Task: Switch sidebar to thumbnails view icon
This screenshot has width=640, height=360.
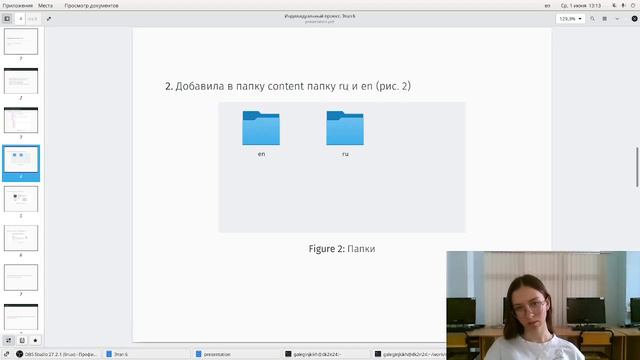Action: pos(9,340)
